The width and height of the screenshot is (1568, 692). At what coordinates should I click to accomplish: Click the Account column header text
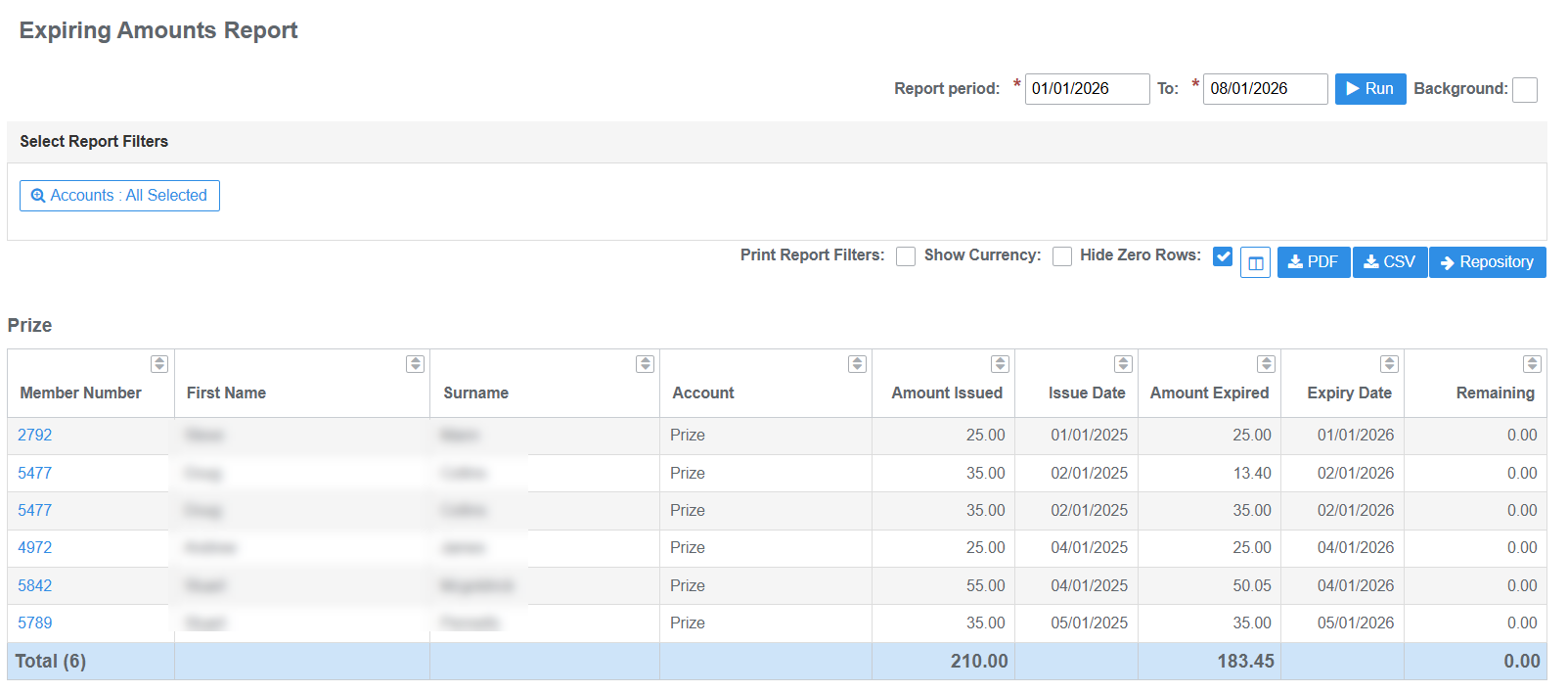703,393
